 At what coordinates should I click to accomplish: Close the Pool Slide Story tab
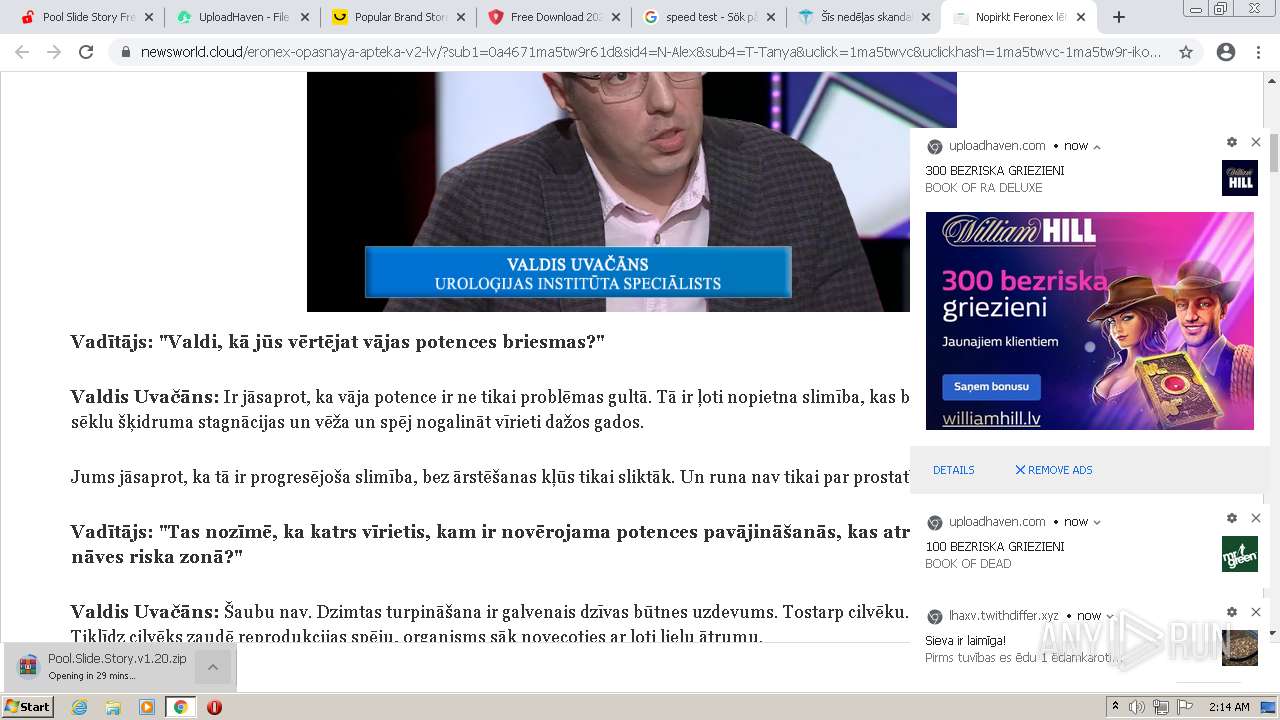(149, 17)
